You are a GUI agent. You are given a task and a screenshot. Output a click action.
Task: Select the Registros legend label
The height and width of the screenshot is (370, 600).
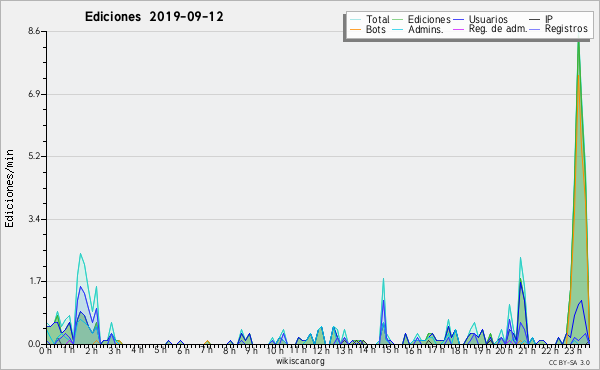(566, 29)
